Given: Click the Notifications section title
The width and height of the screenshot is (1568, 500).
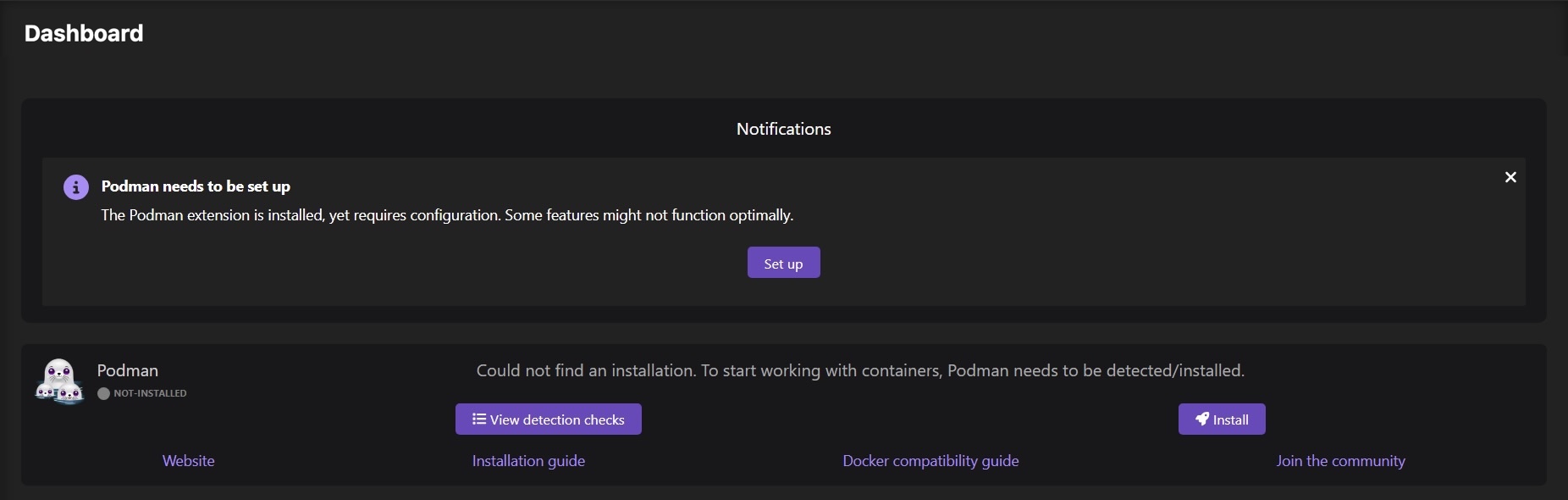Looking at the screenshot, I should point(783,129).
